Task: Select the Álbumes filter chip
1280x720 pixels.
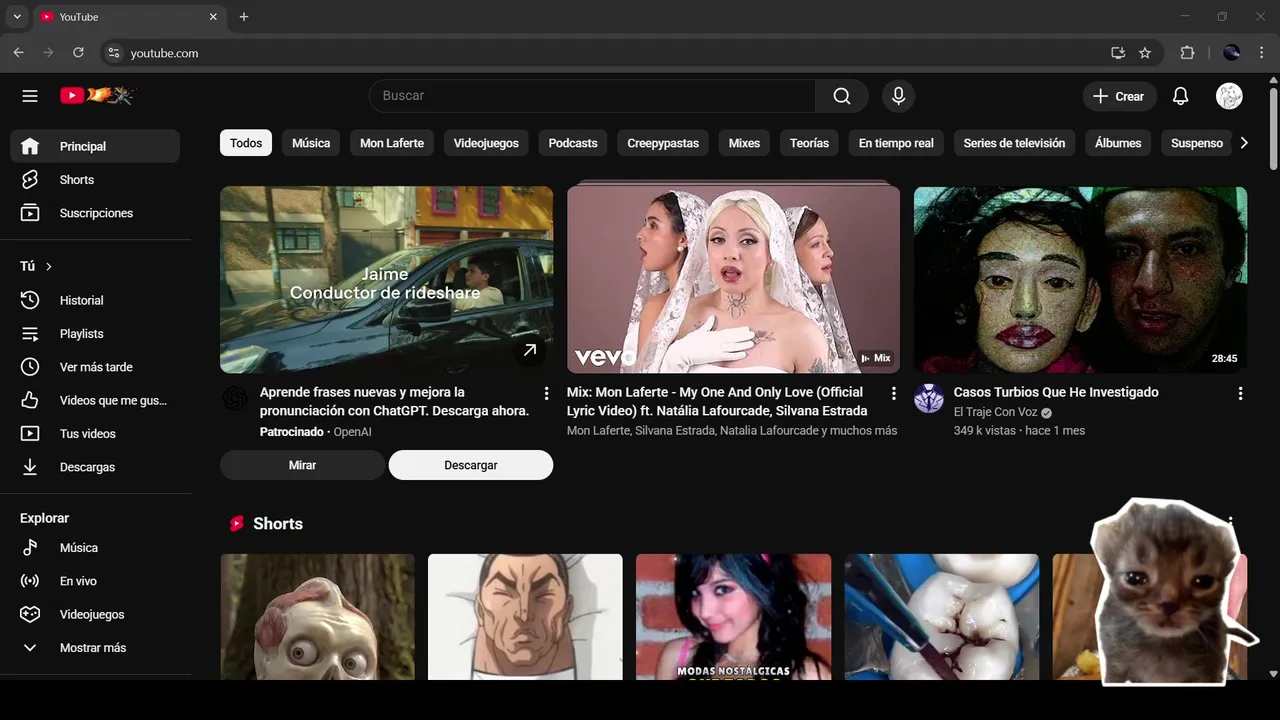Action: click(1118, 143)
